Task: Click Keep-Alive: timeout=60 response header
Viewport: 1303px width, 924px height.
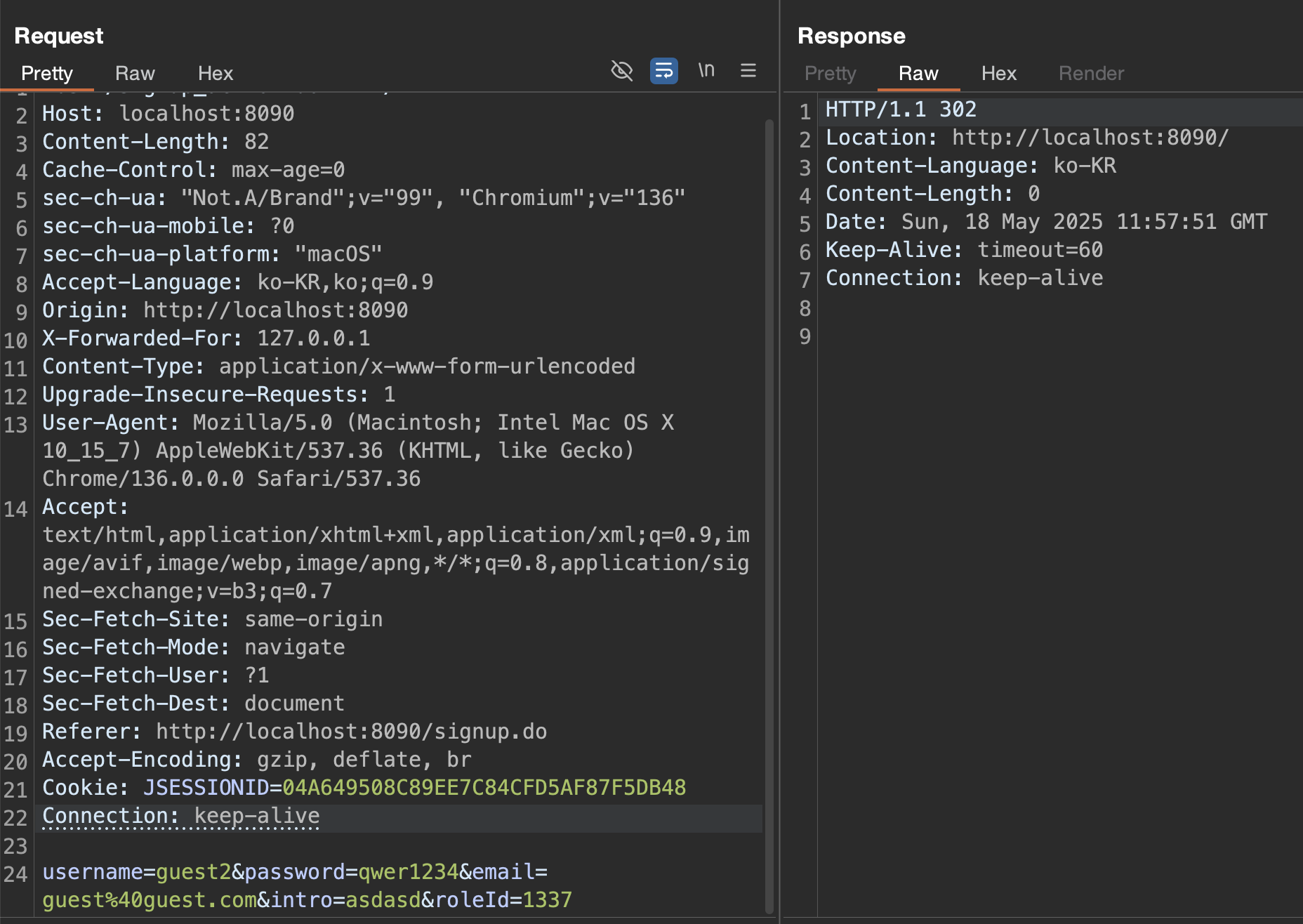Action: [965, 250]
